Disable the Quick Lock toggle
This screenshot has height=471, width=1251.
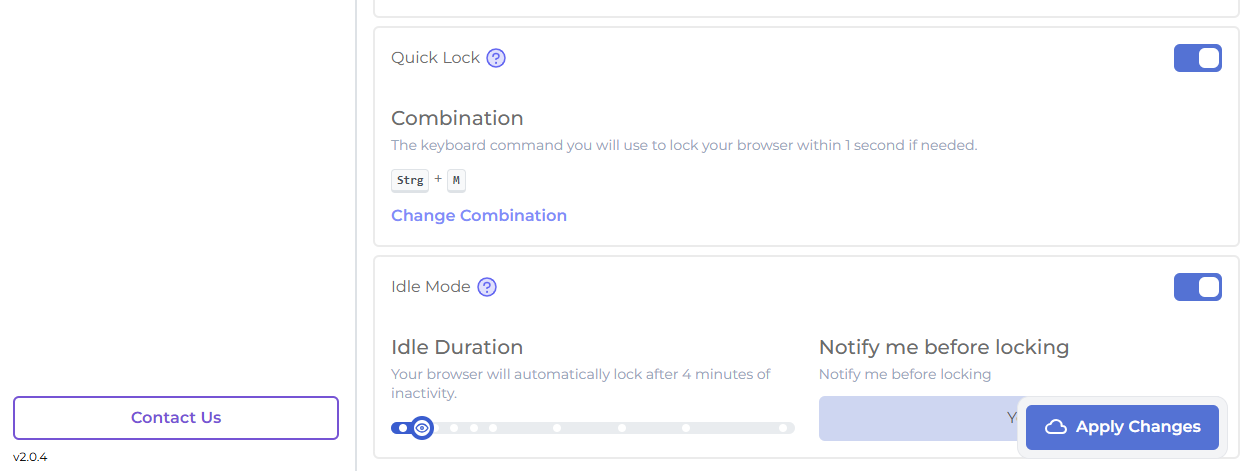1197,58
